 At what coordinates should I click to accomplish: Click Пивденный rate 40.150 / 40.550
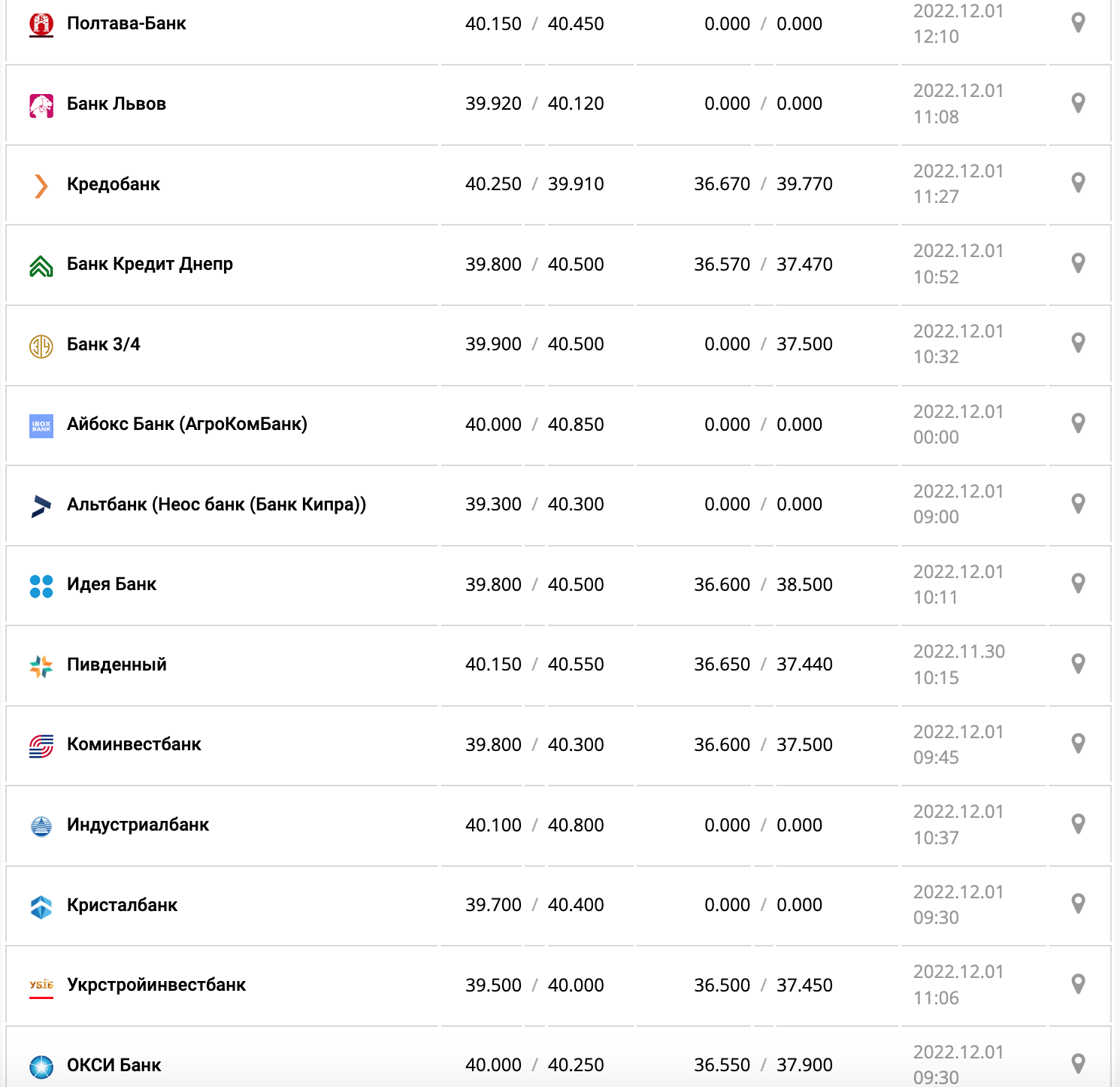[534, 665]
